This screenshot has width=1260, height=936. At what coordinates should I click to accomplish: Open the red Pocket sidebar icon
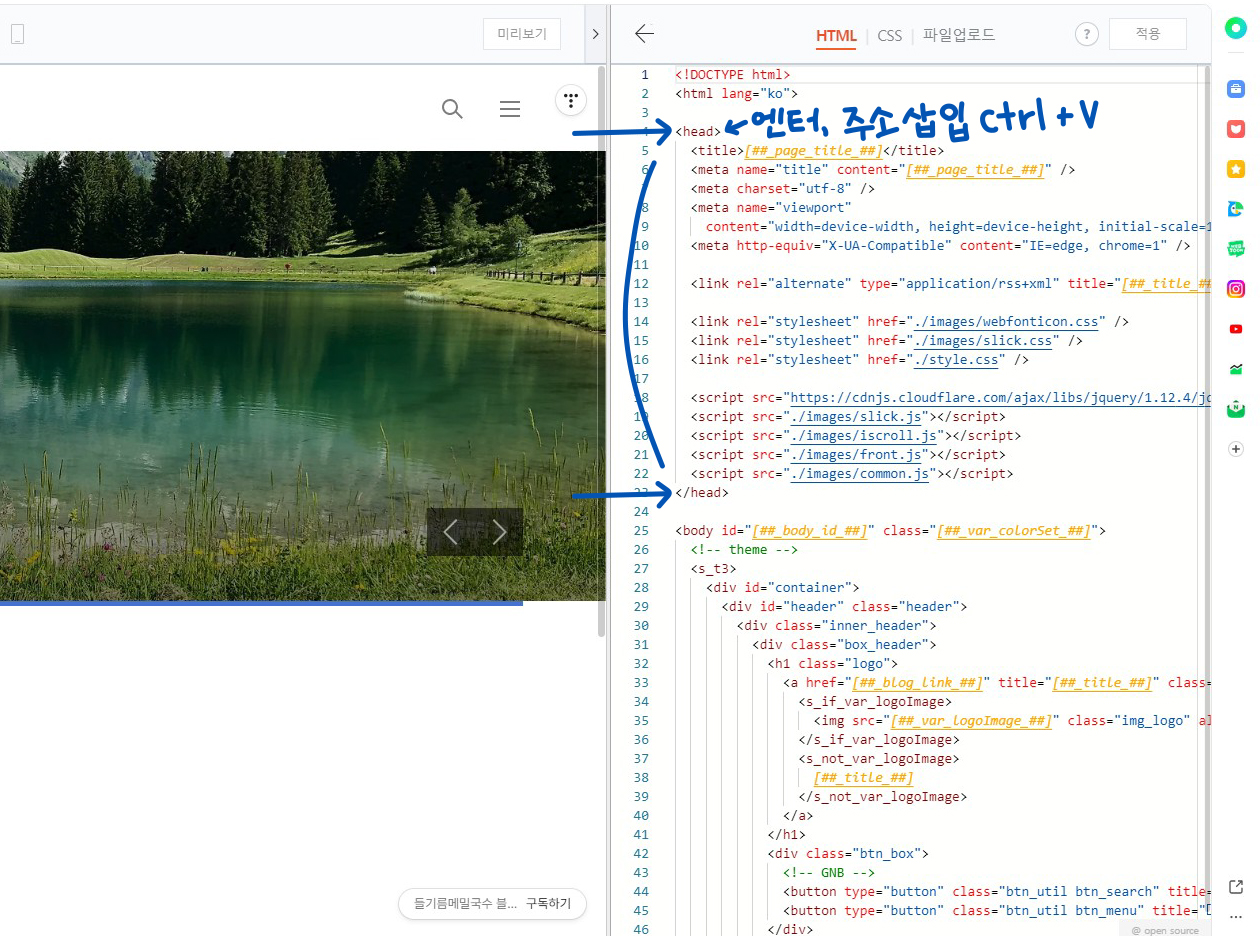[x=1236, y=129]
